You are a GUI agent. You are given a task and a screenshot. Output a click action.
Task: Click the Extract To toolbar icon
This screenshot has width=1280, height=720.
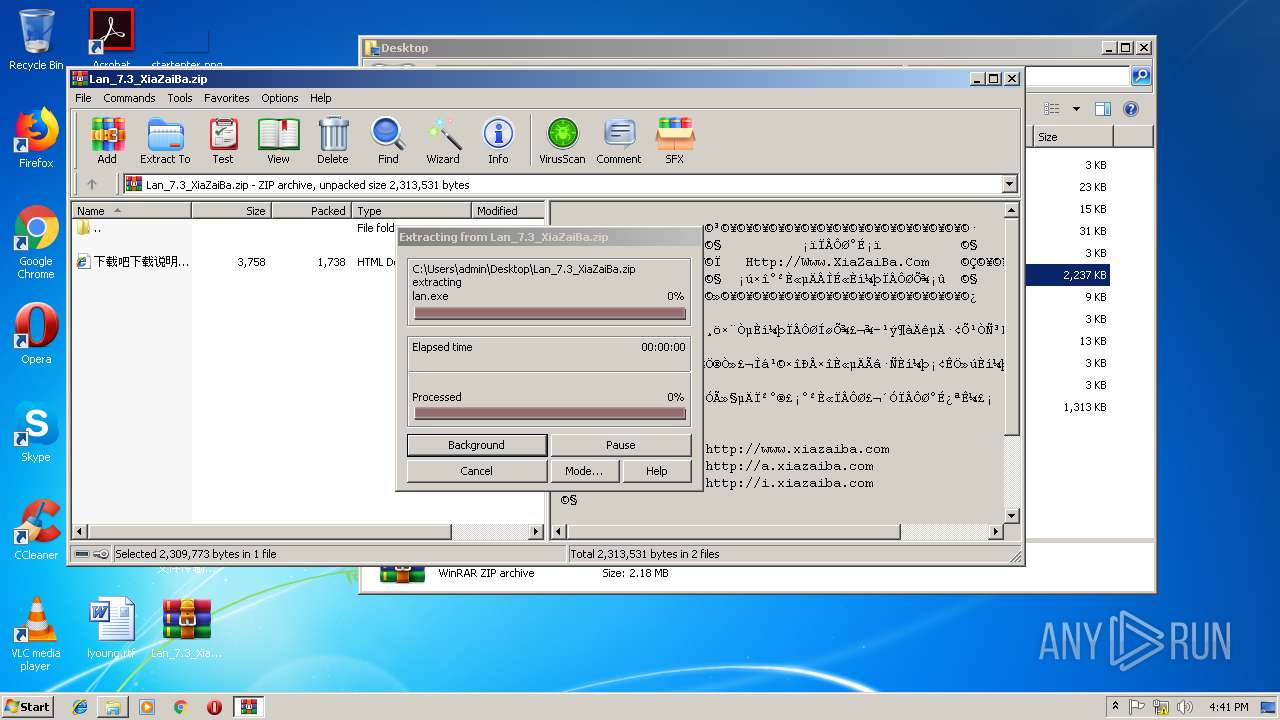click(x=165, y=140)
